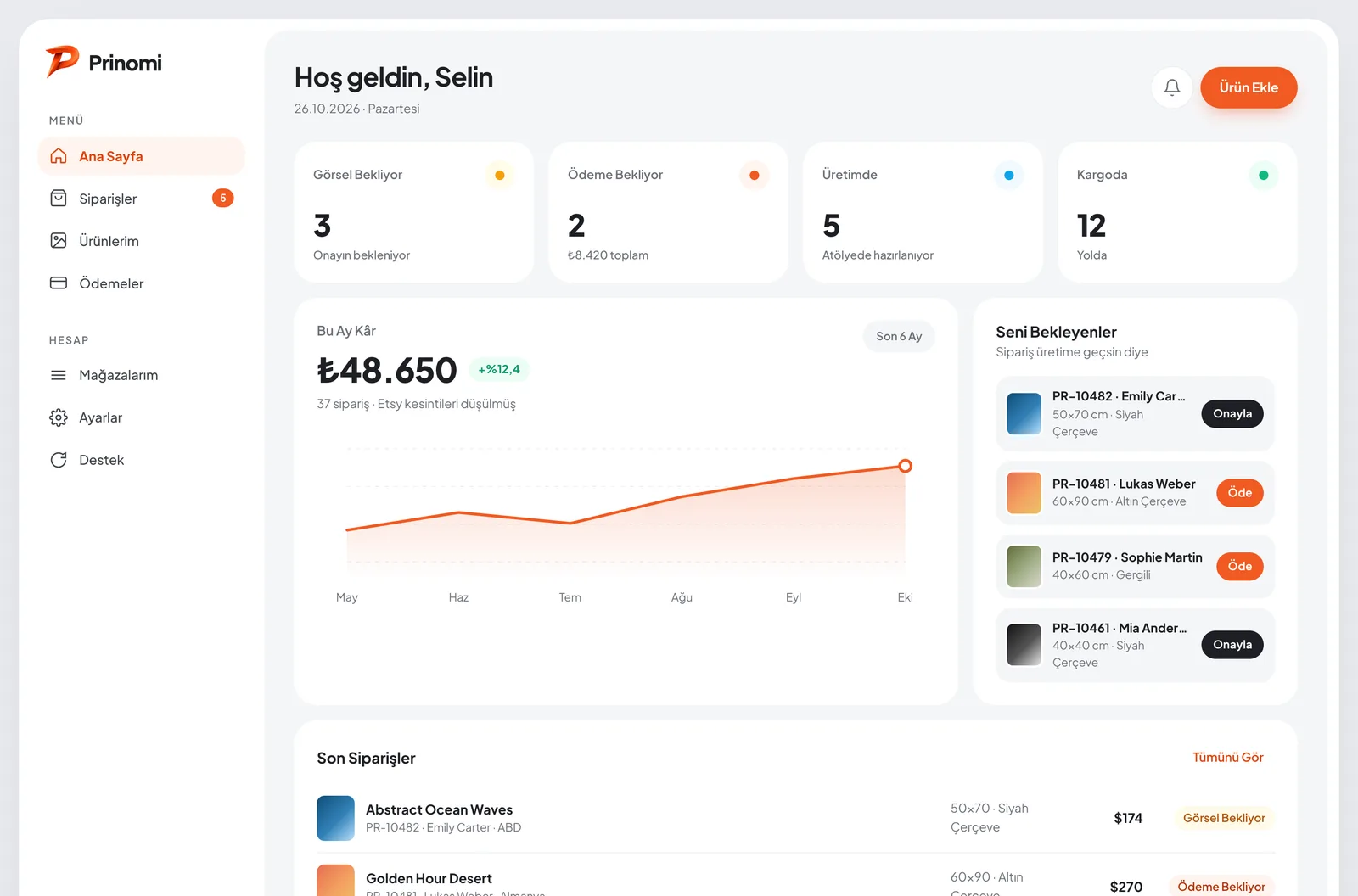Open the notifications bell
The image size is (1358, 896).
[x=1172, y=87]
